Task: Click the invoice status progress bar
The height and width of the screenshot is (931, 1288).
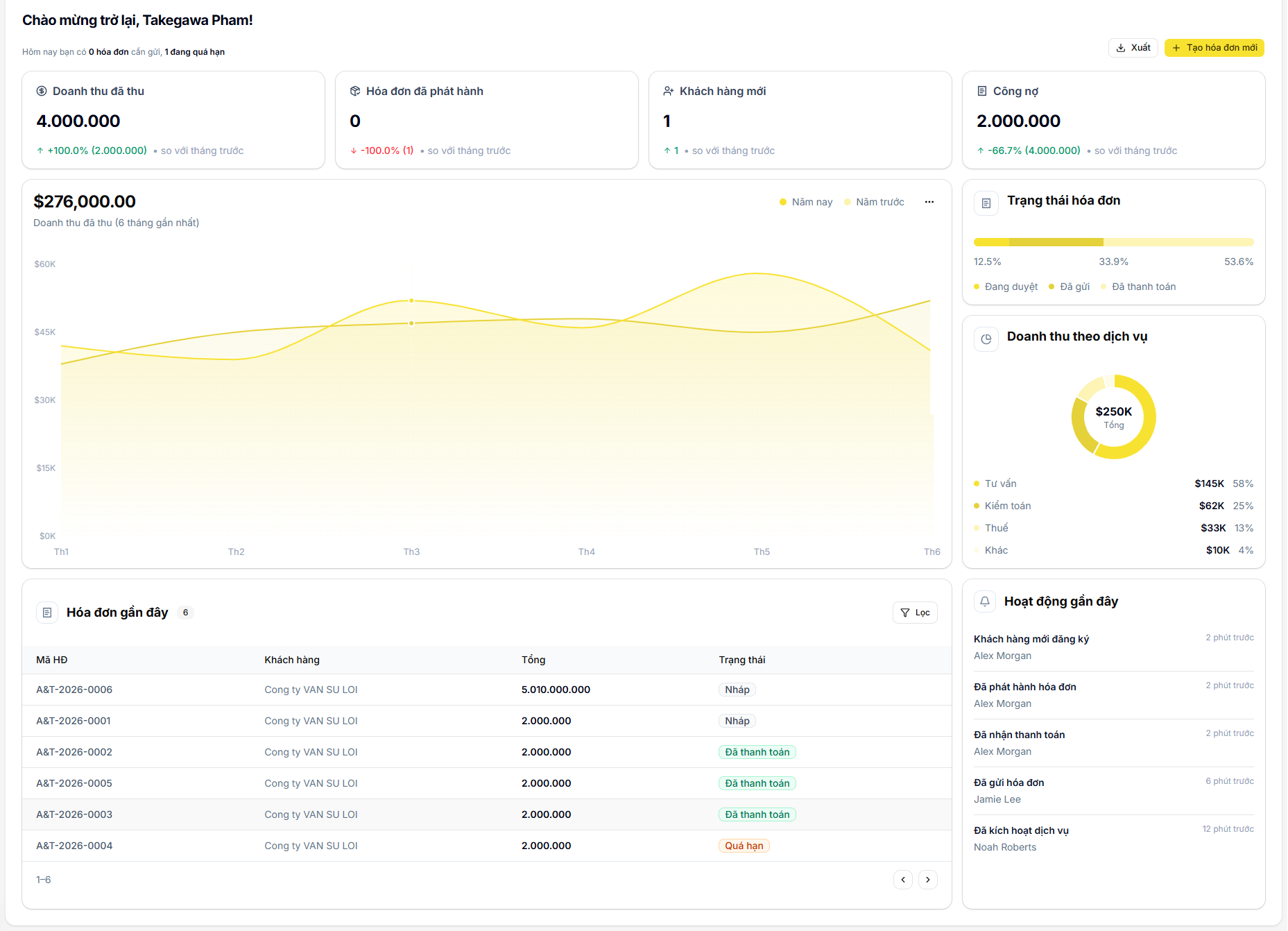Action: [x=1113, y=242]
